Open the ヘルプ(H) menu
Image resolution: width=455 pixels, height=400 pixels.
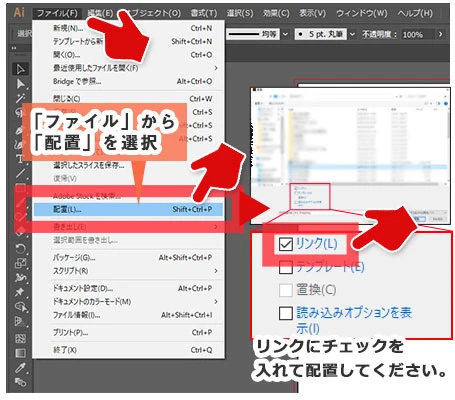pyautogui.click(x=415, y=13)
